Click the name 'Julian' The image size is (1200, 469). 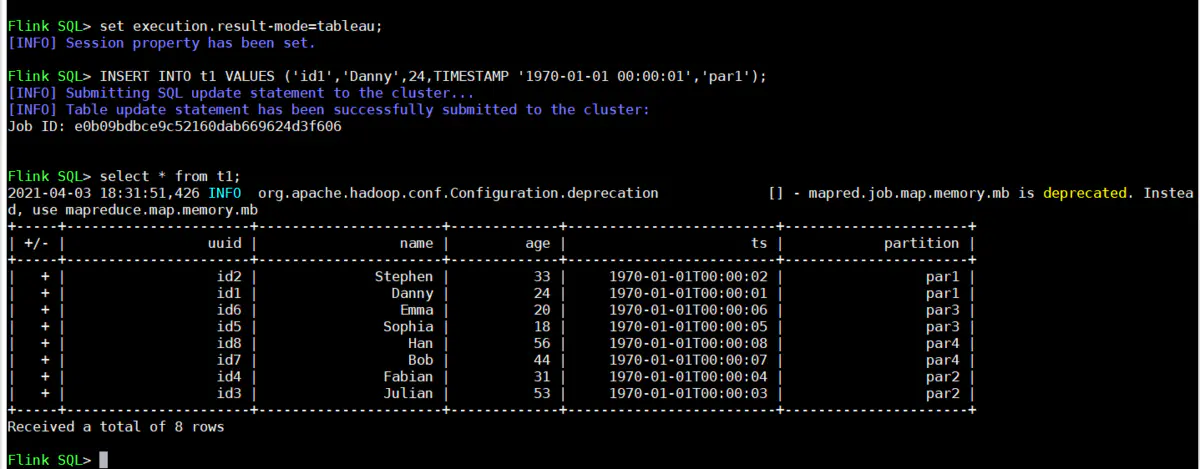point(409,393)
